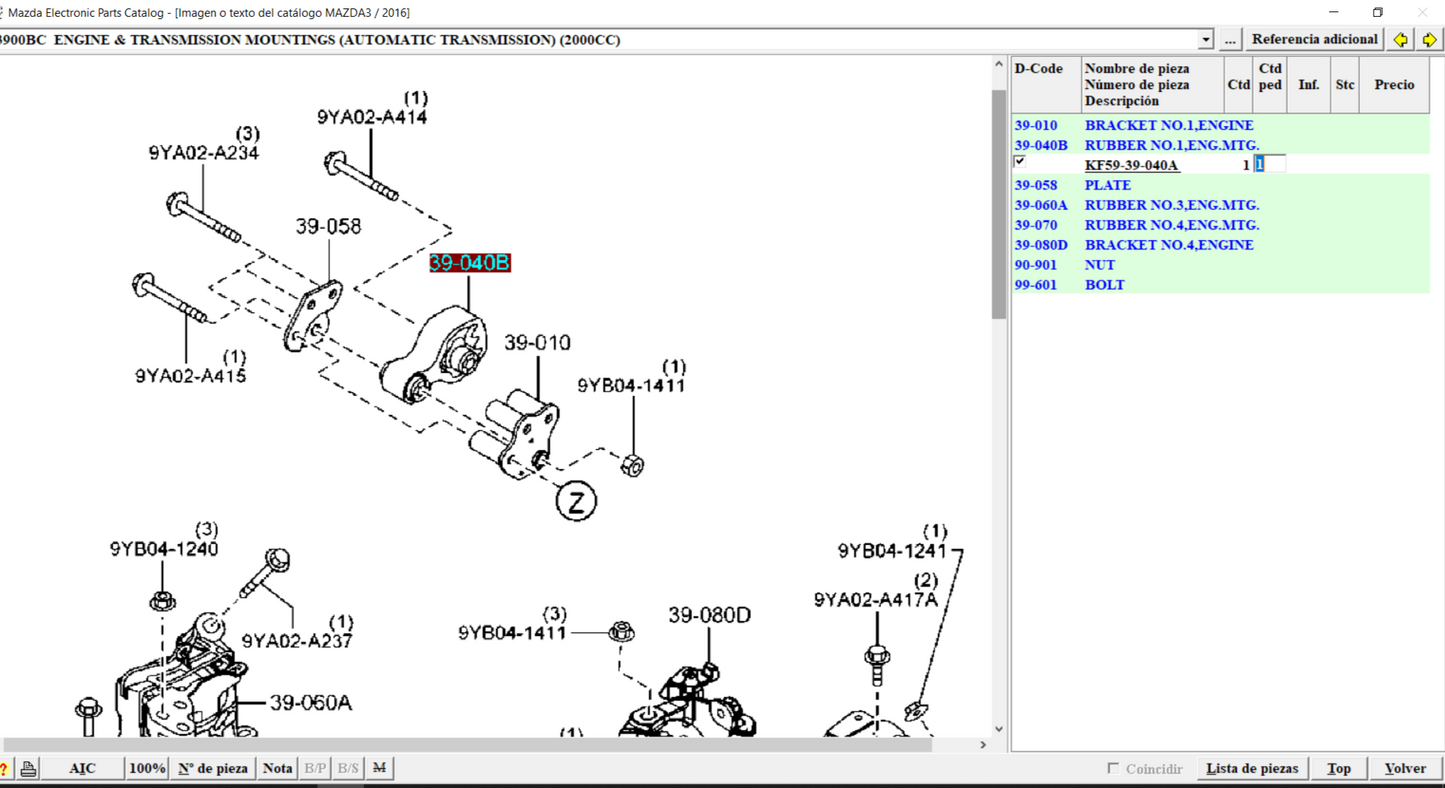Click part number KF59-39-040A
The width and height of the screenshot is (1445, 788).
(1131, 165)
